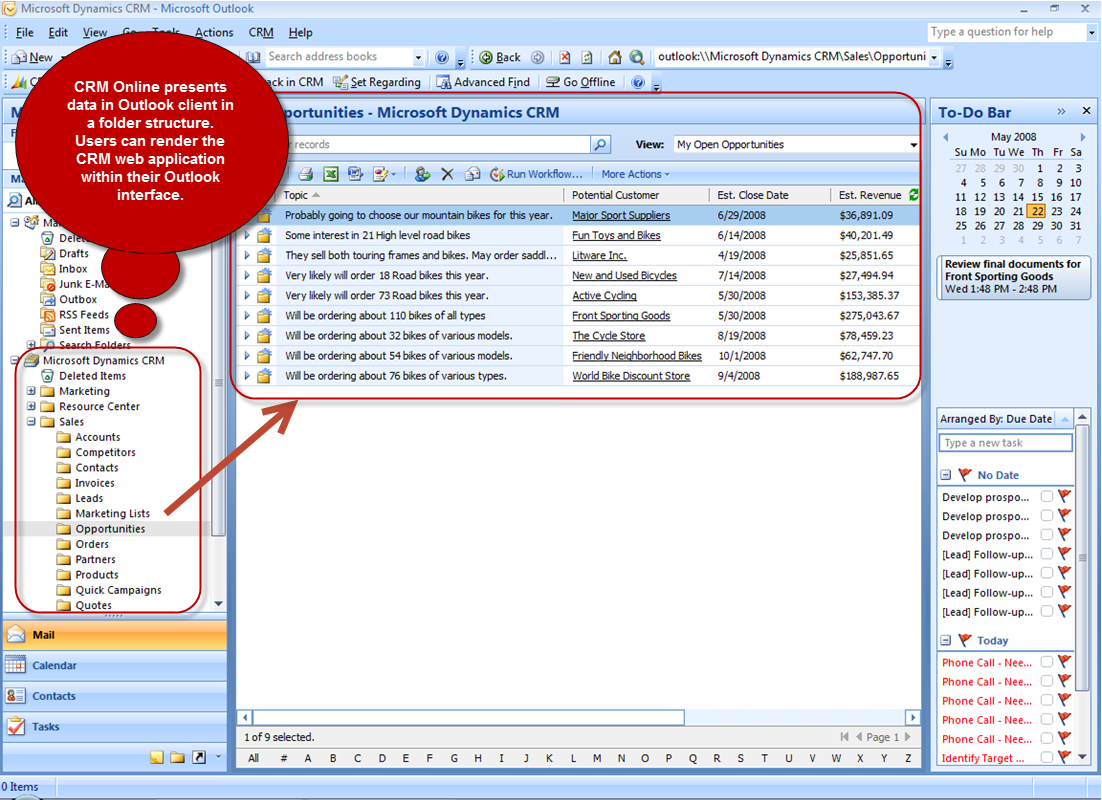Click the Stop loading icon
1102x800 pixels.
click(564, 58)
